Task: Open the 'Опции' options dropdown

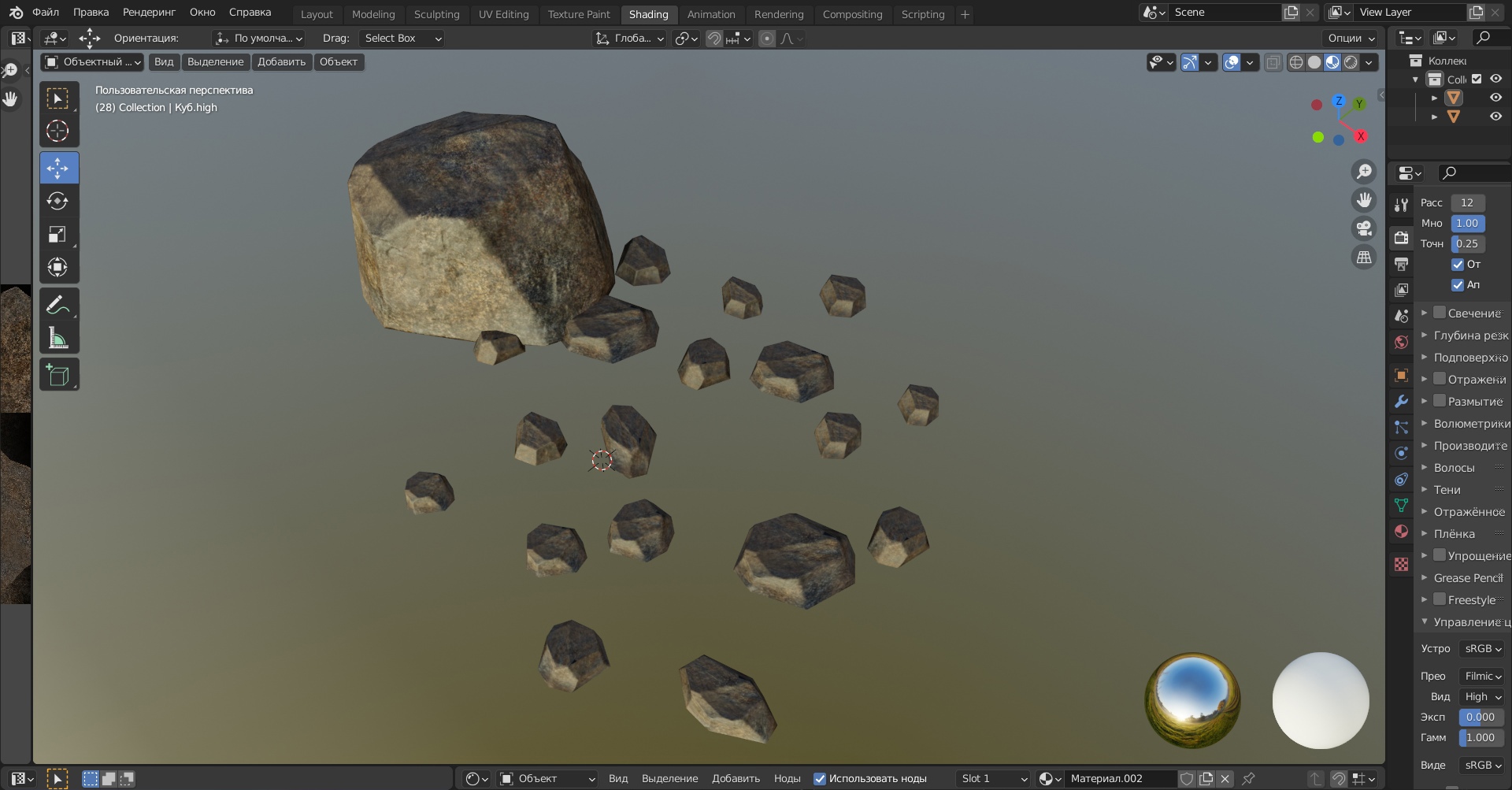Action: [x=1351, y=38]
